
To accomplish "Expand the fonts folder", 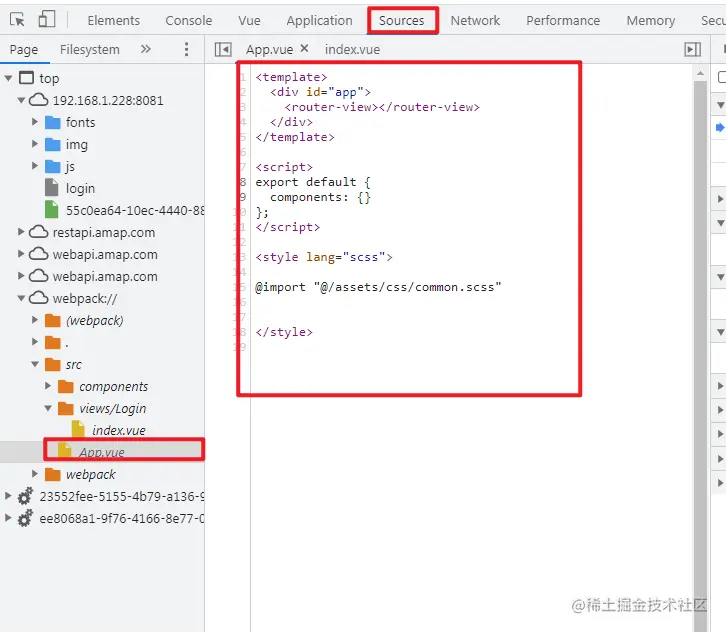I will [x=35, y=122].
